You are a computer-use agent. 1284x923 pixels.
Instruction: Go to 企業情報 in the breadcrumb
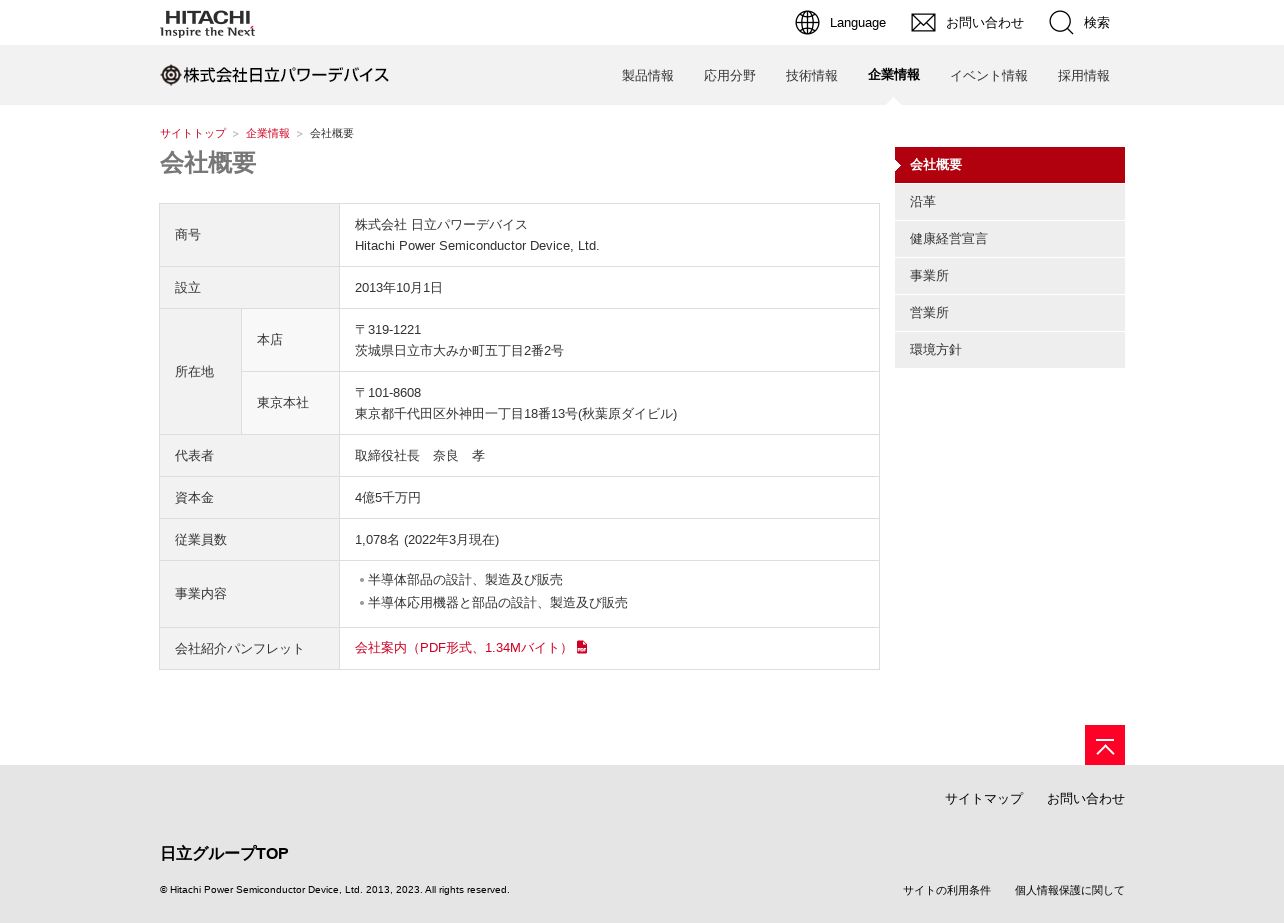[x=268, y=133]
